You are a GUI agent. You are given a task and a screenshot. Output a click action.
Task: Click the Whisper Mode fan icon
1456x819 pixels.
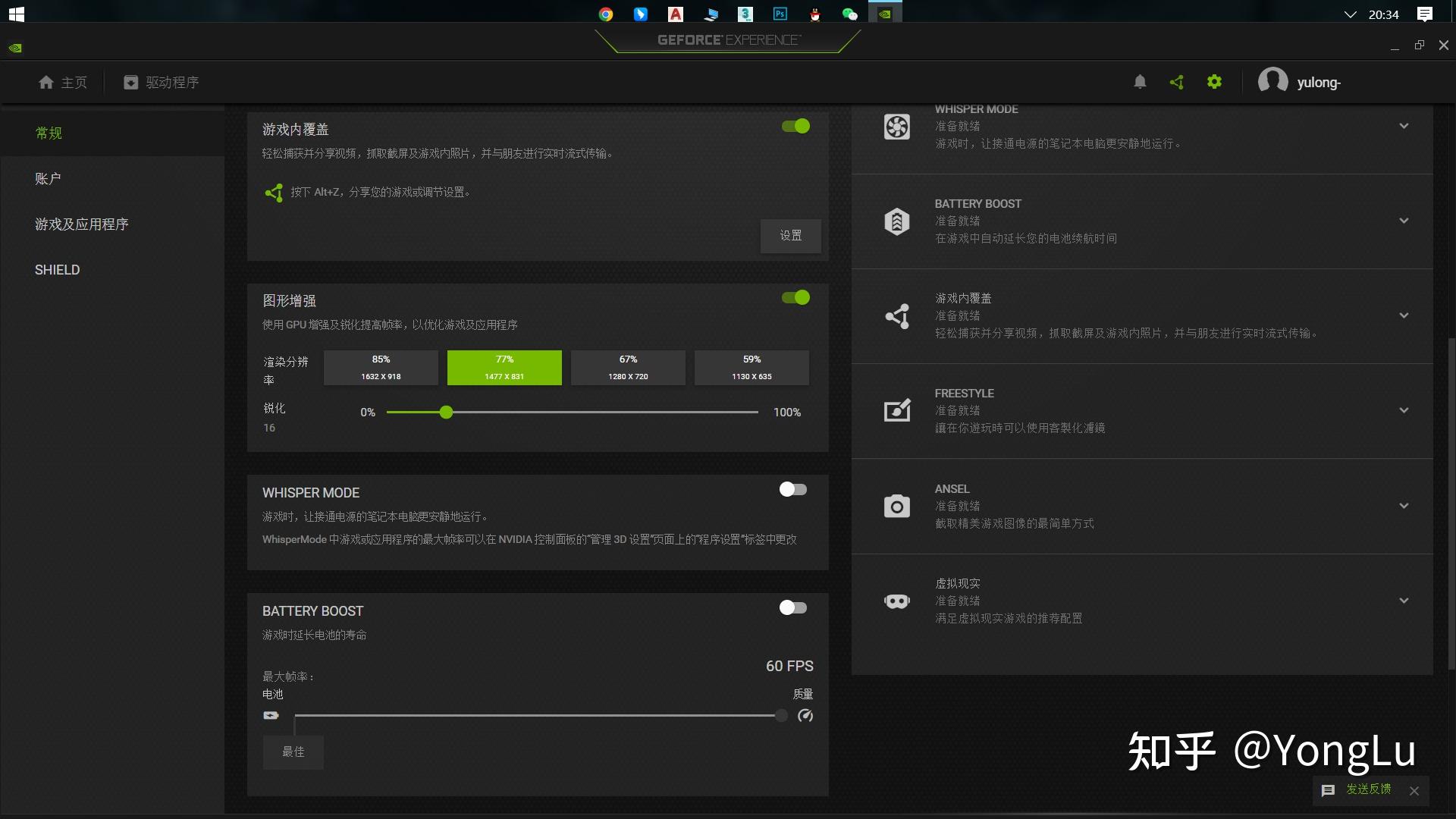[x=896, y=127]
